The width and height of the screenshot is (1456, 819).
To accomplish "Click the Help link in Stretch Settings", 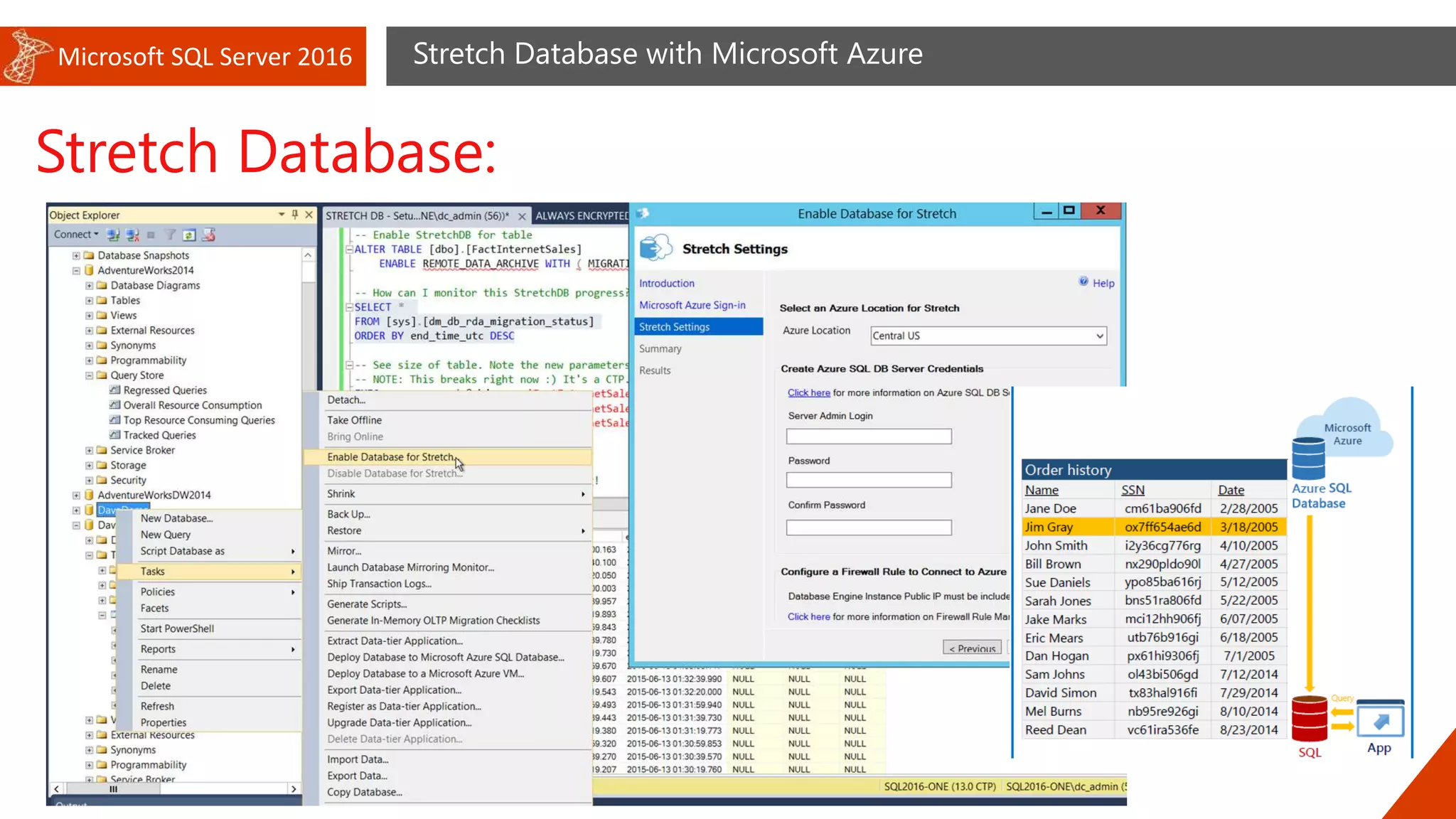I will pyautogui.click(x=1103, y=283).
